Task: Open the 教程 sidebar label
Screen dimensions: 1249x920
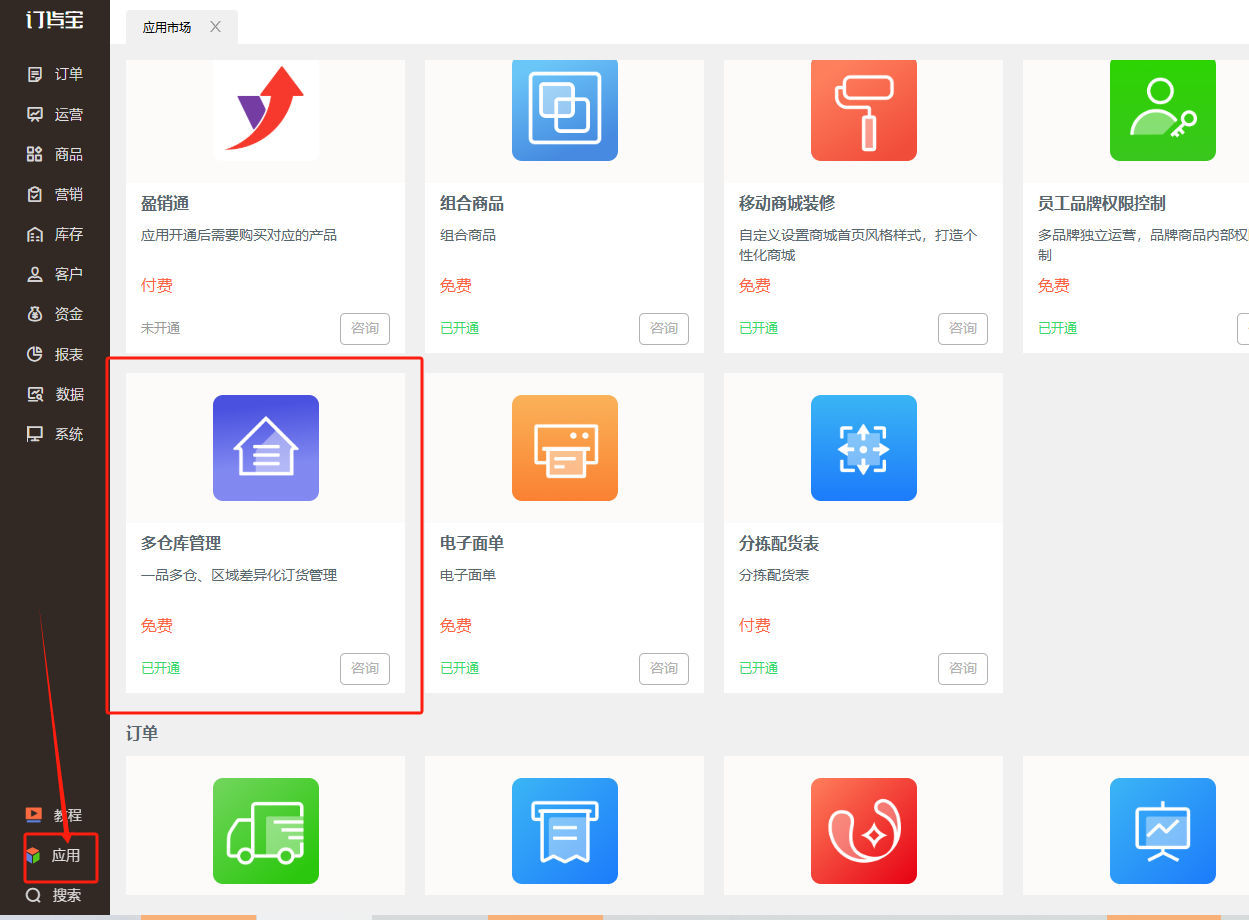Action: click(x=67, y=815)
